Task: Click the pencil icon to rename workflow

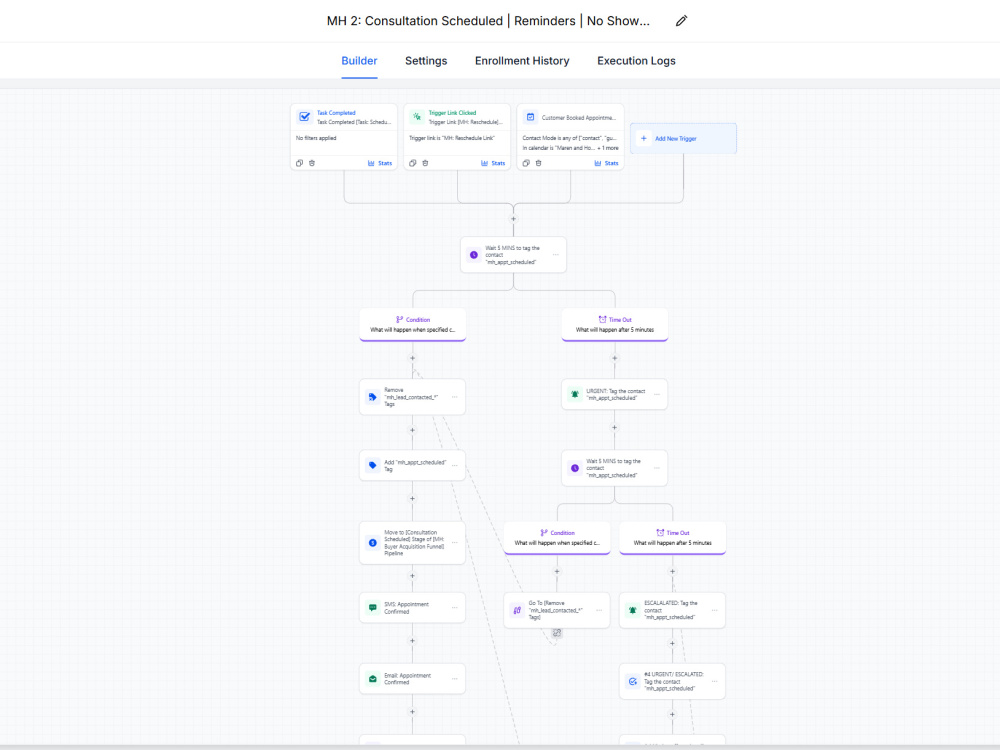Action: pos(681,21)
